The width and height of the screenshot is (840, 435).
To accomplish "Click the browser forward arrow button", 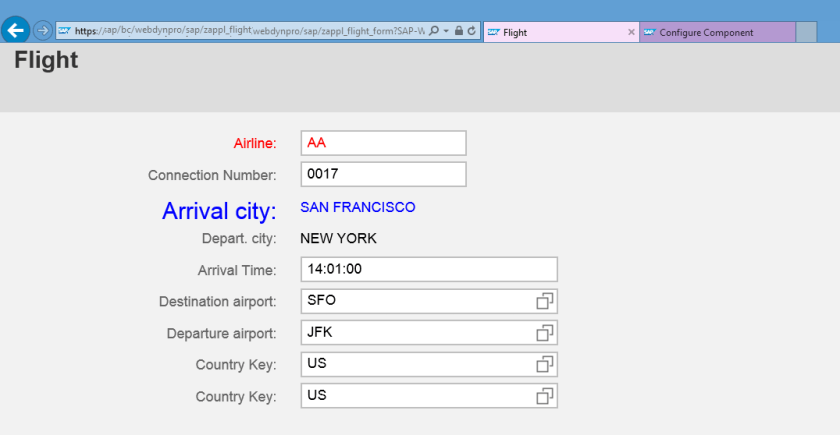I will pos(43,31).
